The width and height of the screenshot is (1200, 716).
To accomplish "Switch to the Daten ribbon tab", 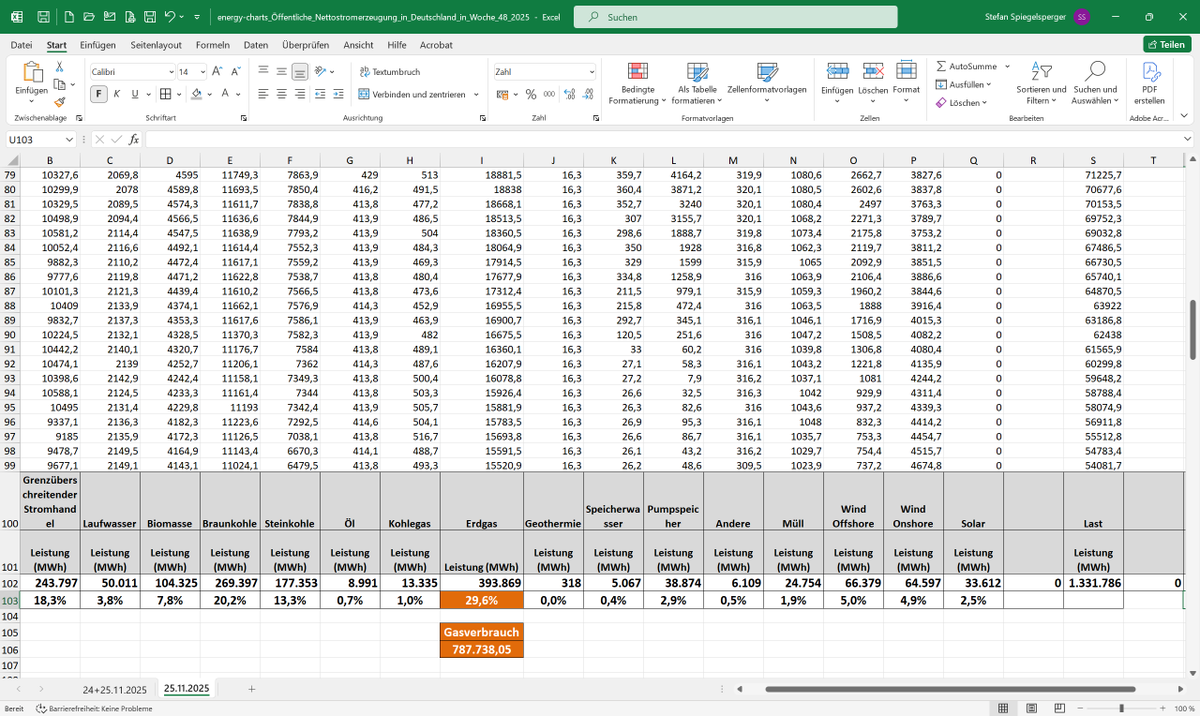I will click(256, 45).
